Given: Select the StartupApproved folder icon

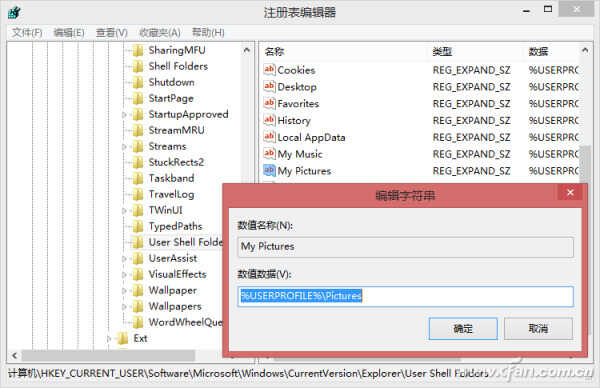Looking at the screenshot, I should click(x=137, y=115).
